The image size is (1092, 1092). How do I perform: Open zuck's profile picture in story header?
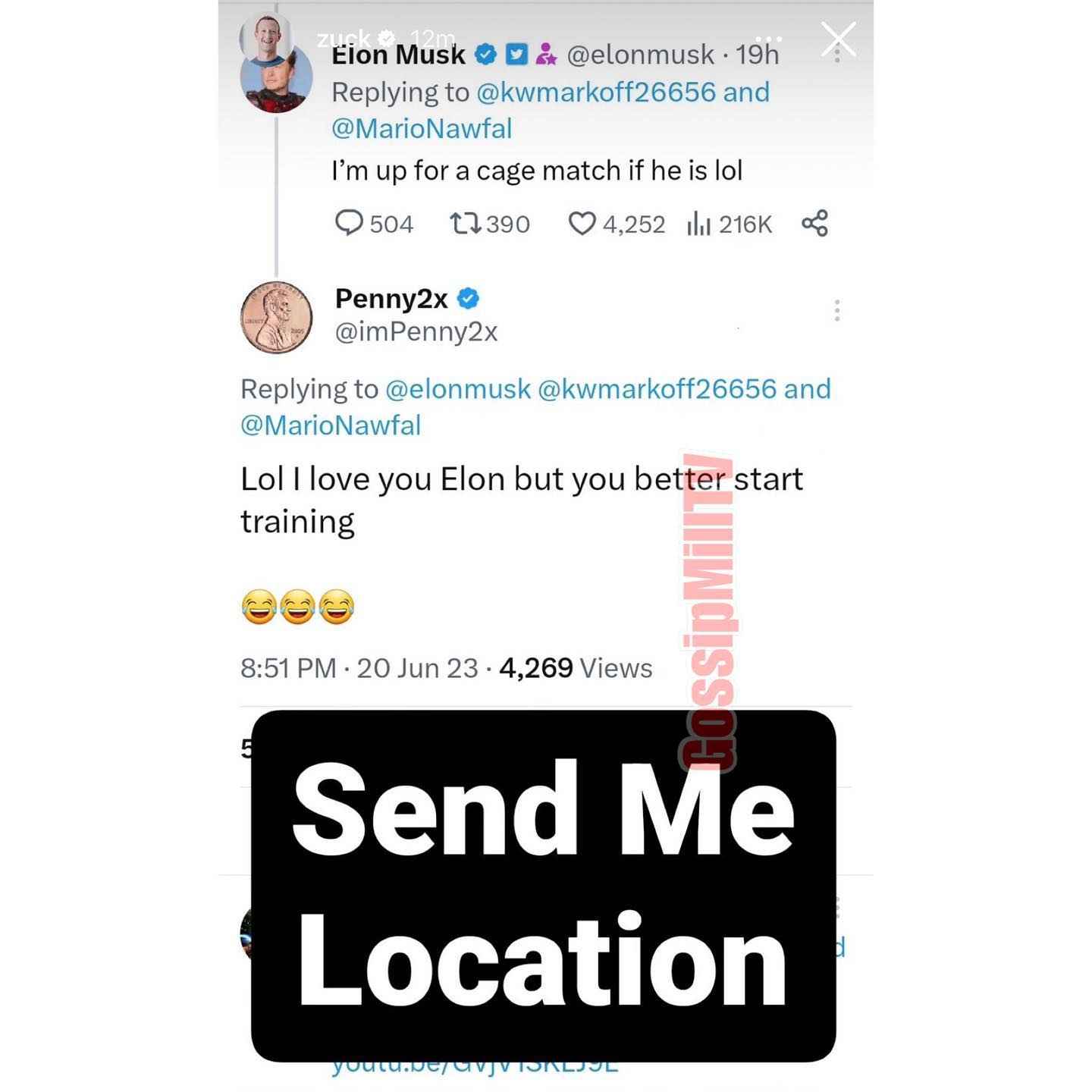[x=265, y=38]
